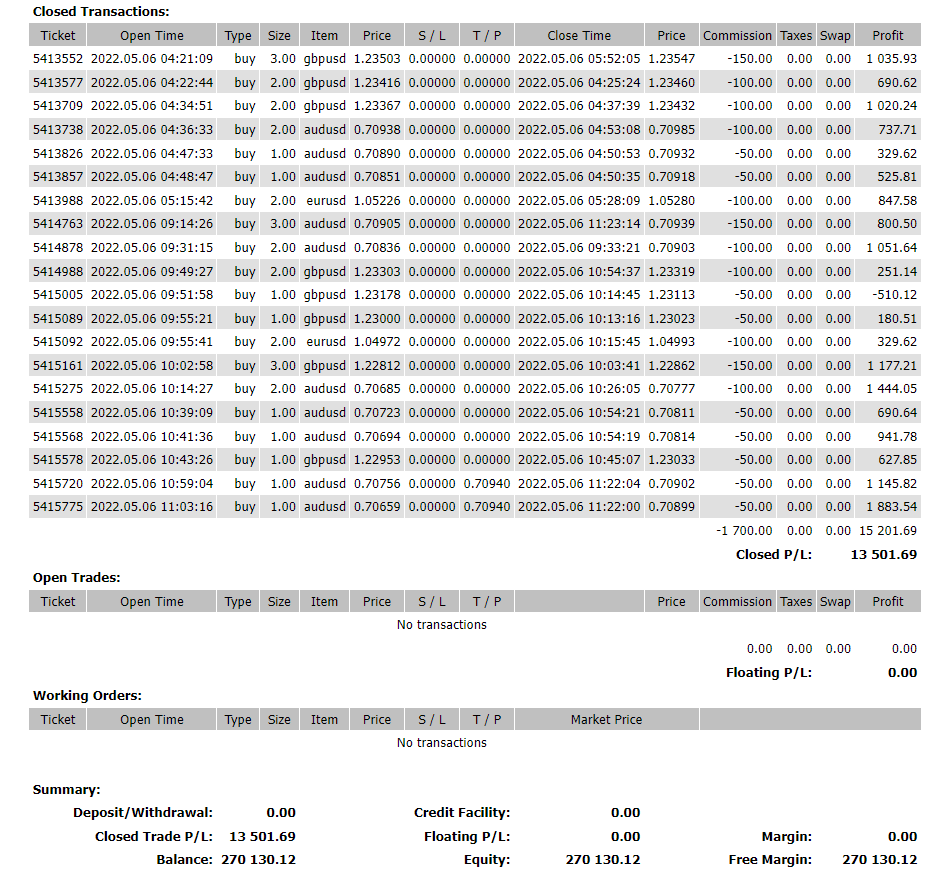Viewport: 938px width, 877px height.
Task: Select the Open Trades heading
Action: (x=77, y=577)
